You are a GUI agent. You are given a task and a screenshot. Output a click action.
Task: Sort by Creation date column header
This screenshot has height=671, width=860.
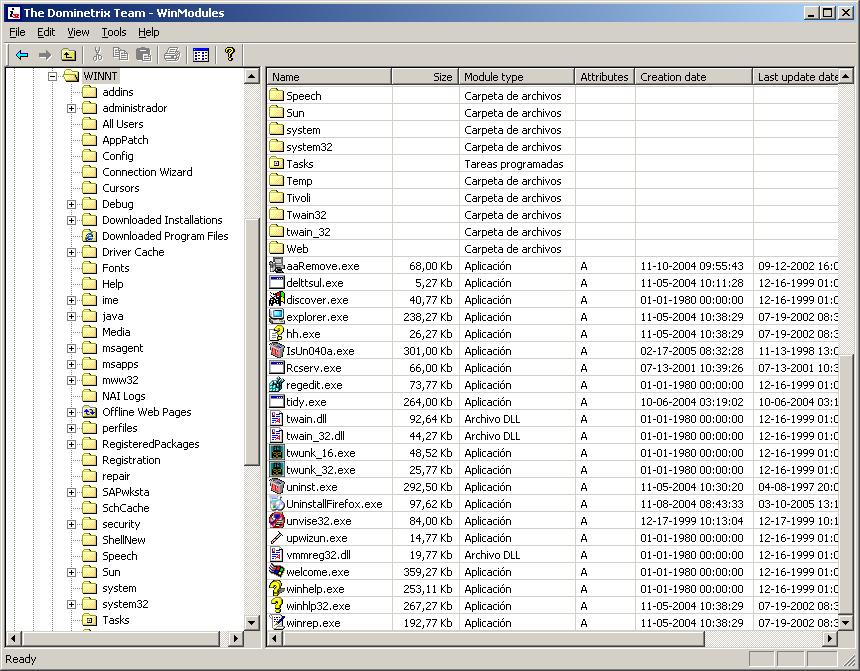(x=693, y=77)
